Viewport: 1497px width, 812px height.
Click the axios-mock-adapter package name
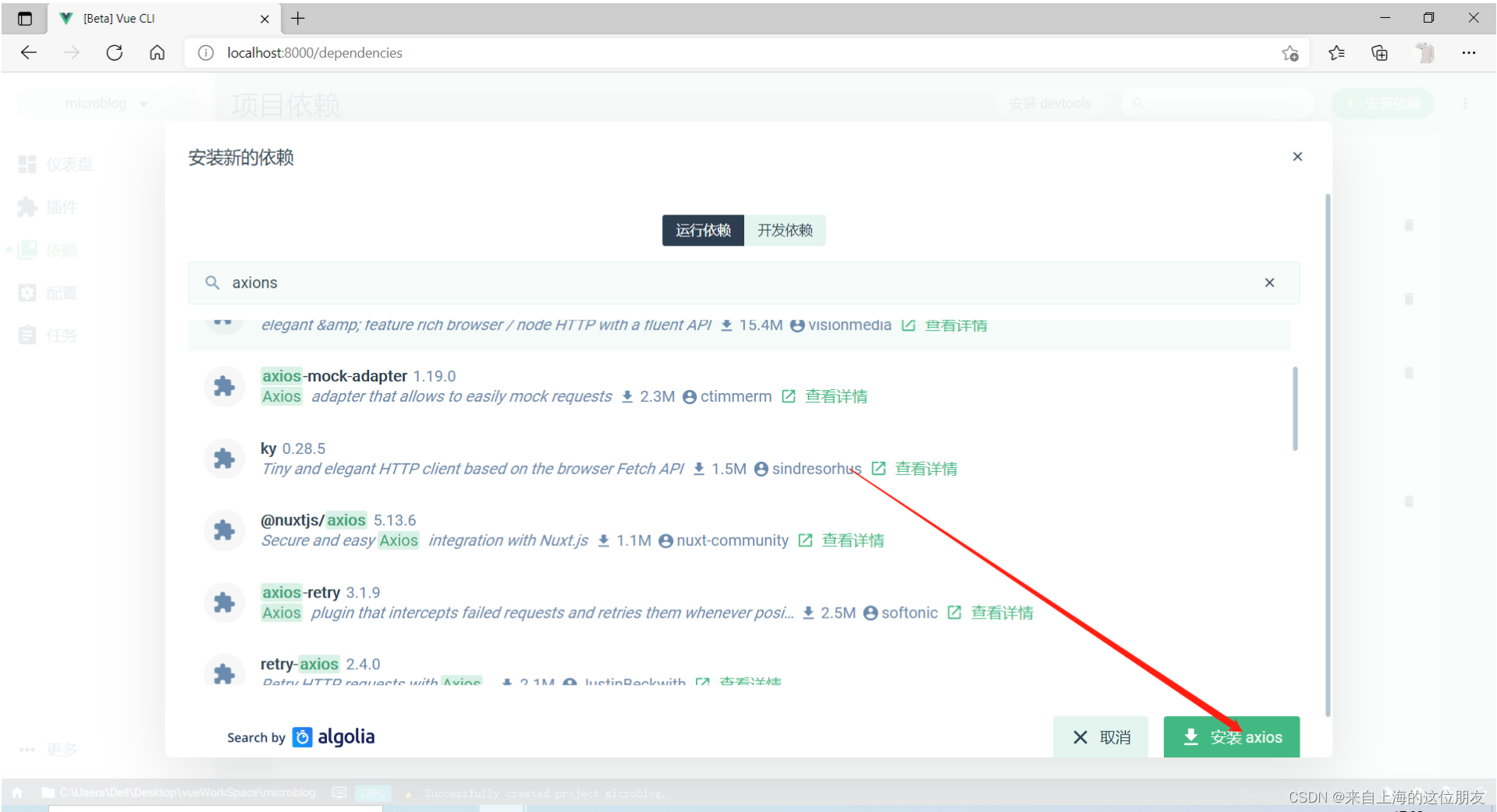(335, 376)
